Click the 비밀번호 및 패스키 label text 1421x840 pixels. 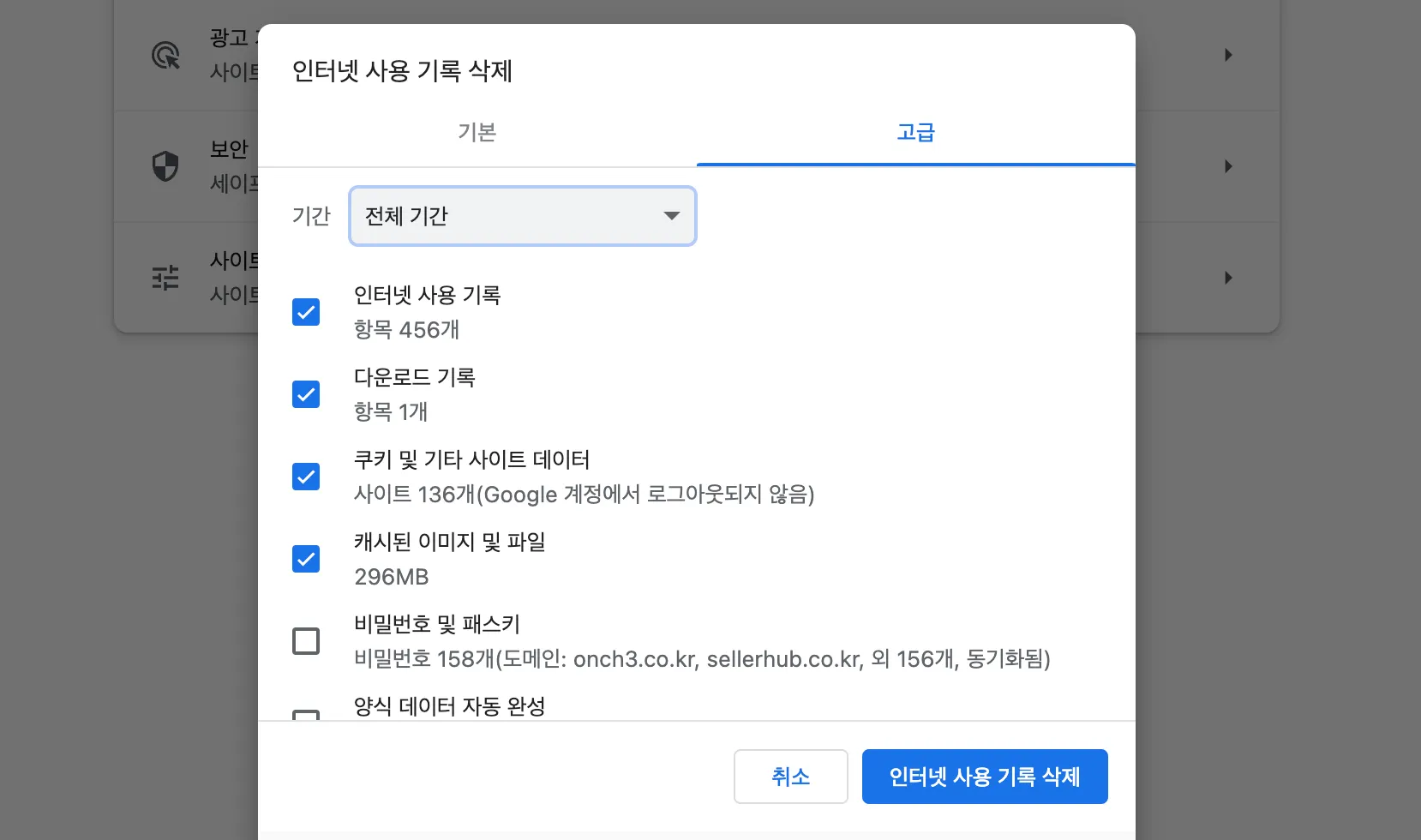point(437,624)
